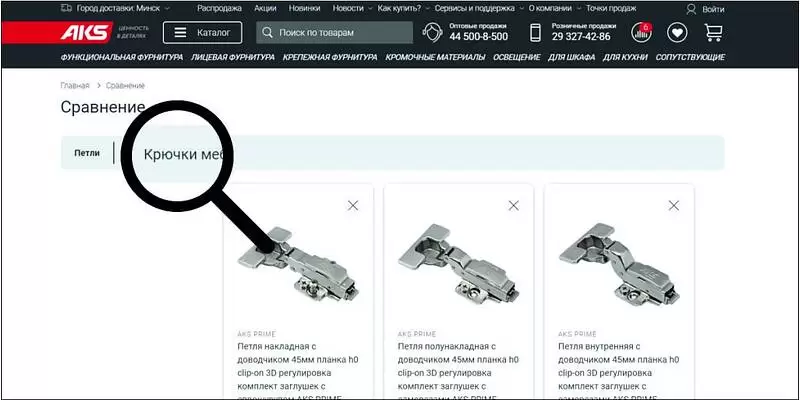Open the Каталог menu button

202,33
